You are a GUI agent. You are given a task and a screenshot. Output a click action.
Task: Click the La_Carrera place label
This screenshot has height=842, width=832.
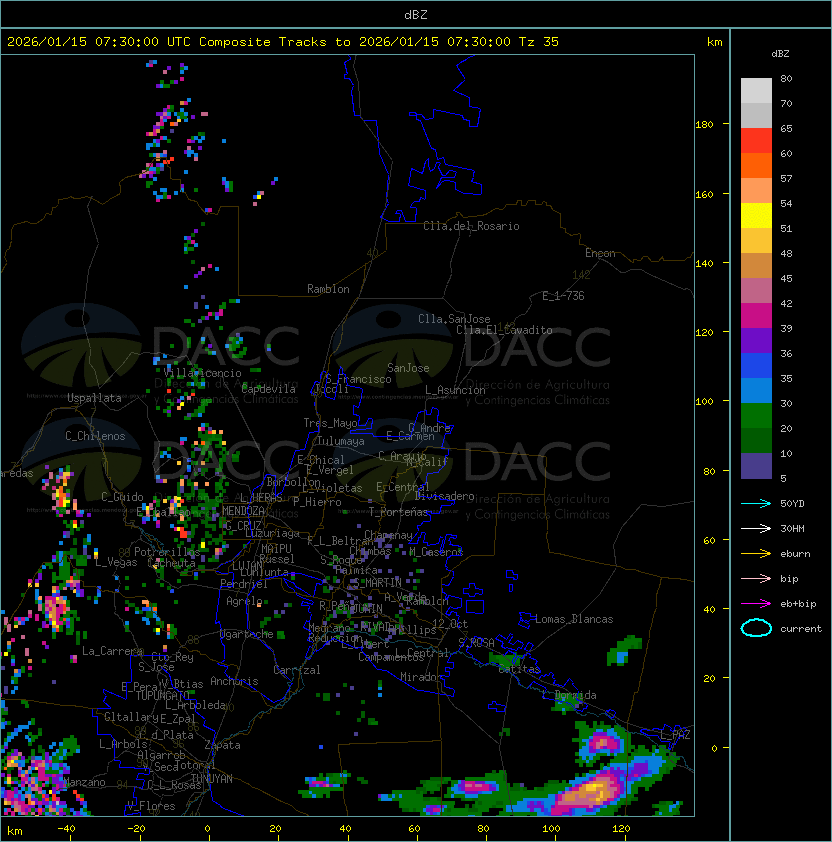click(x=112, y=651)
